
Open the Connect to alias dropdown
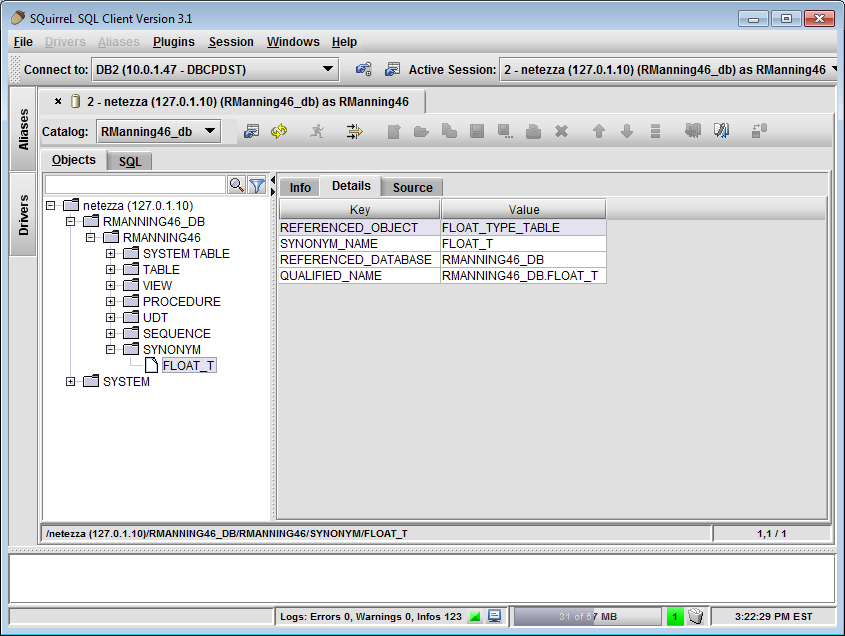coord(329,69)
